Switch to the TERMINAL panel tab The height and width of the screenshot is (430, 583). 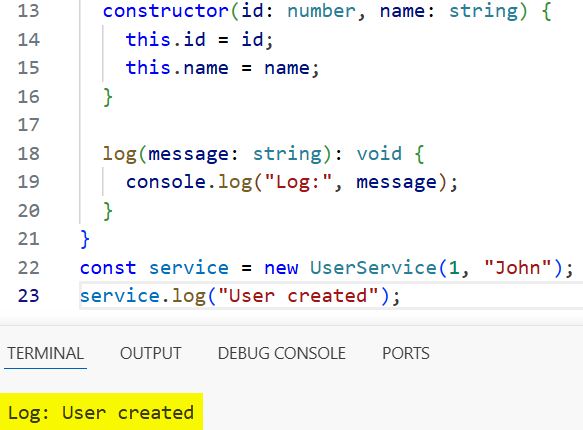click(x=46, y=353)
